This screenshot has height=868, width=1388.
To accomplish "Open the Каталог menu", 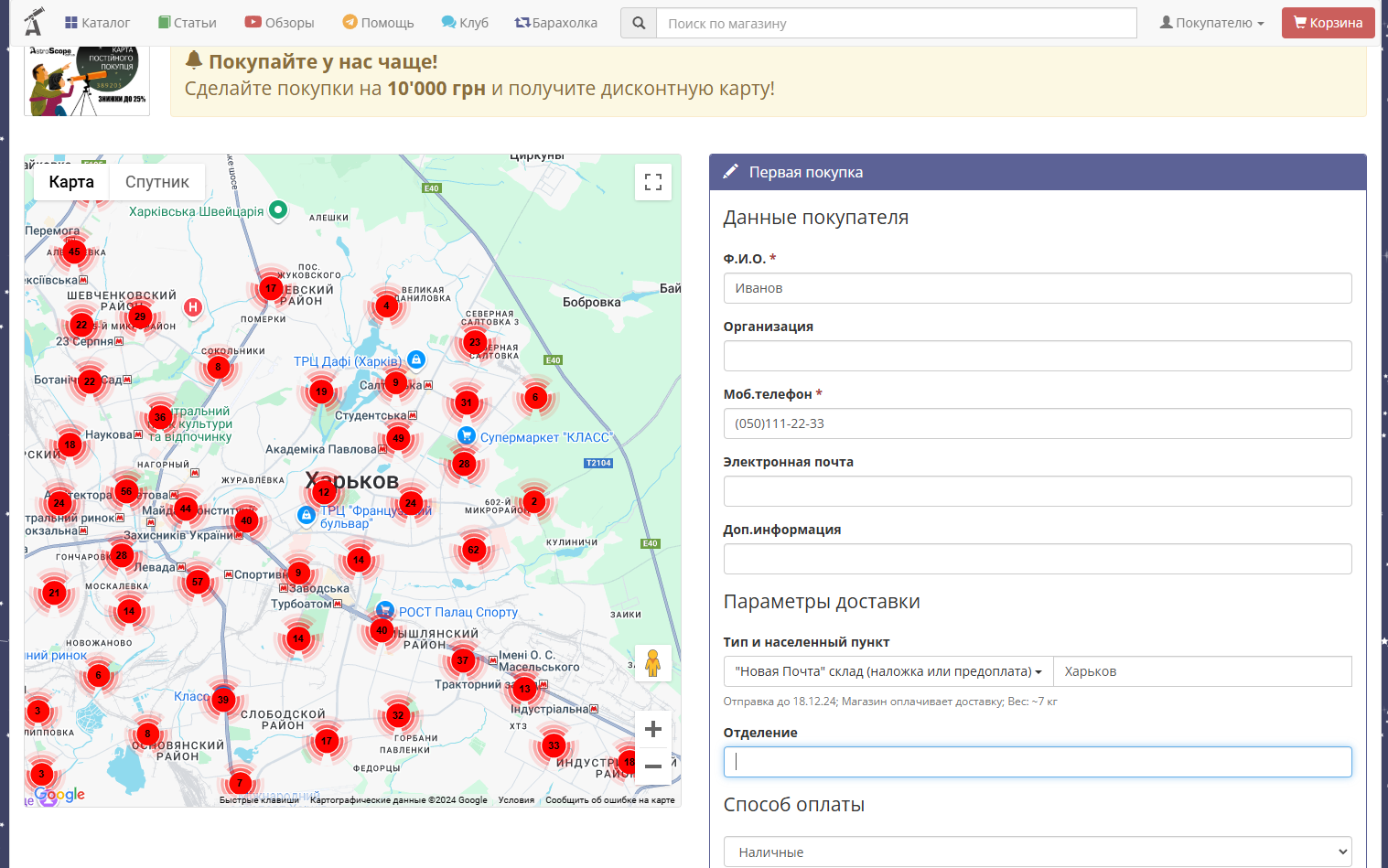I will [x=98, y=23].
